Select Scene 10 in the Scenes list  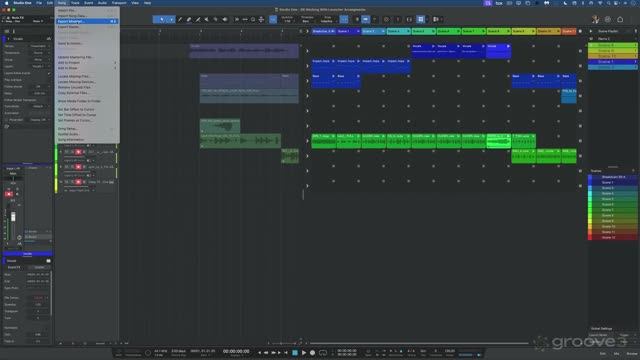coord(612,227)
